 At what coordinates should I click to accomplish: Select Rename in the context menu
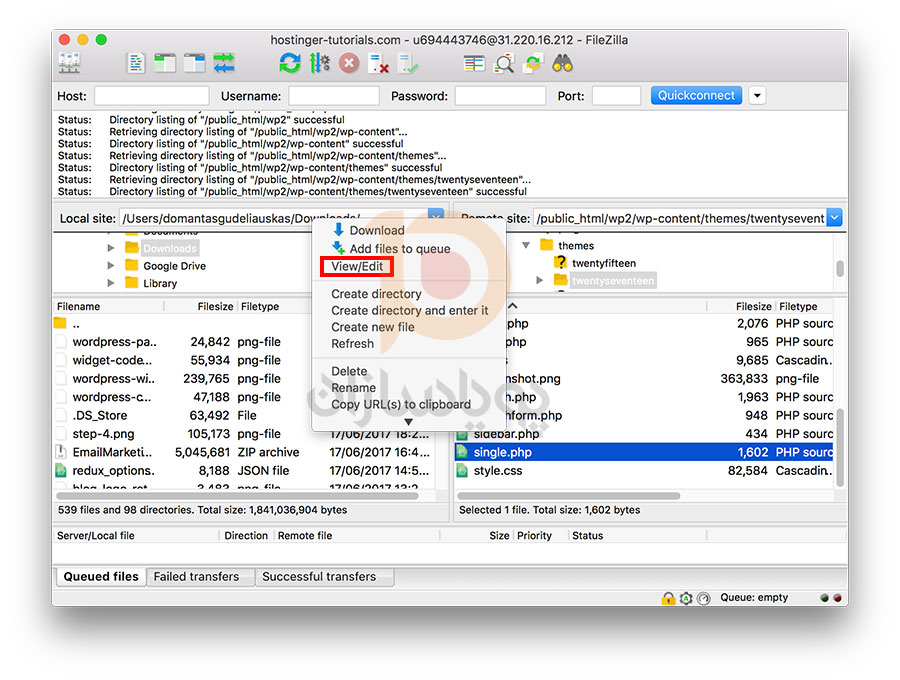[353, 388]
